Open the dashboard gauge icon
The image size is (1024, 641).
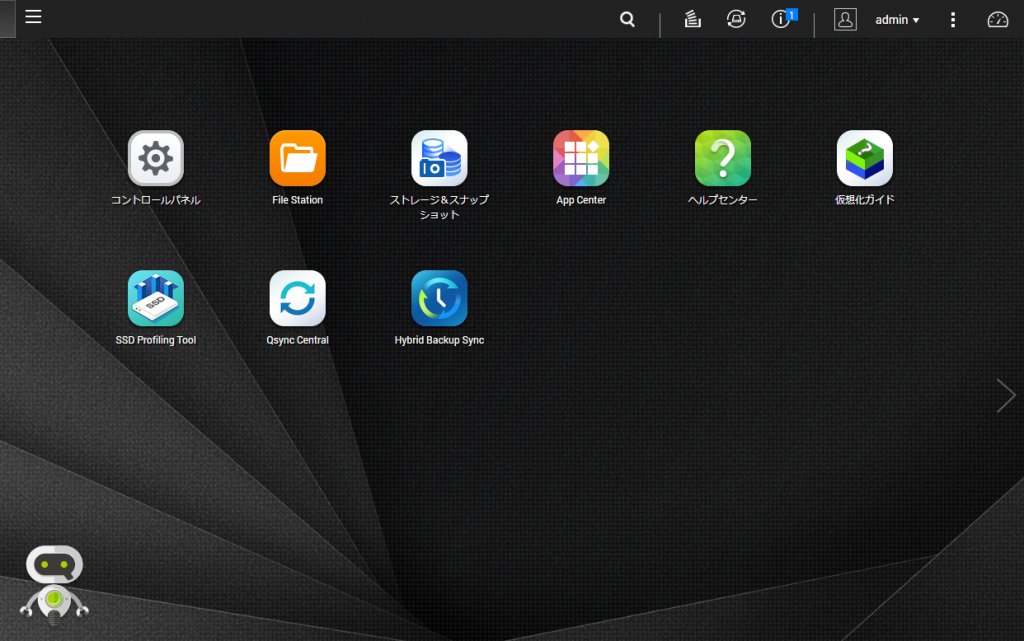point(997,19)
